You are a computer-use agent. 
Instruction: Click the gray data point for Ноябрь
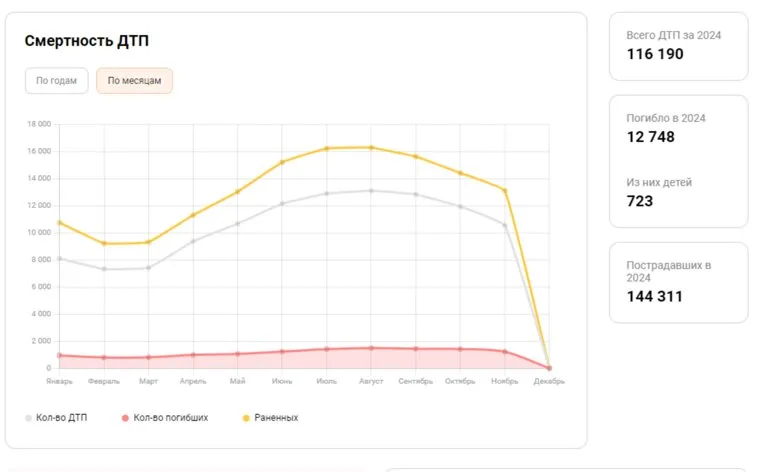[505, 225]
